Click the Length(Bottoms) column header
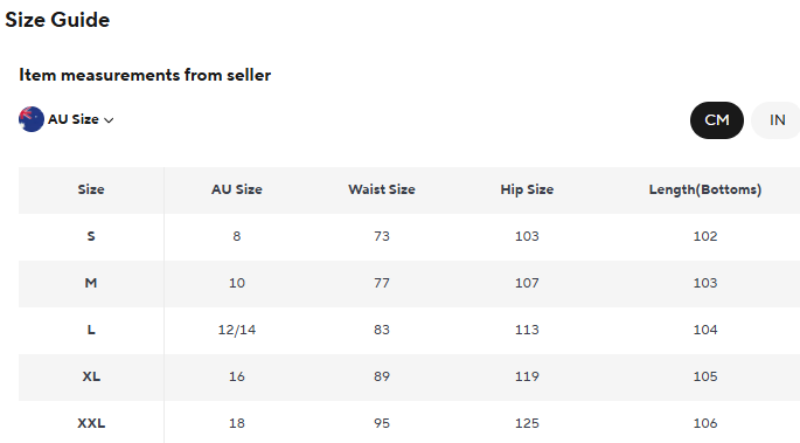This screenshot has height=443, width=800. coord(705,190)
